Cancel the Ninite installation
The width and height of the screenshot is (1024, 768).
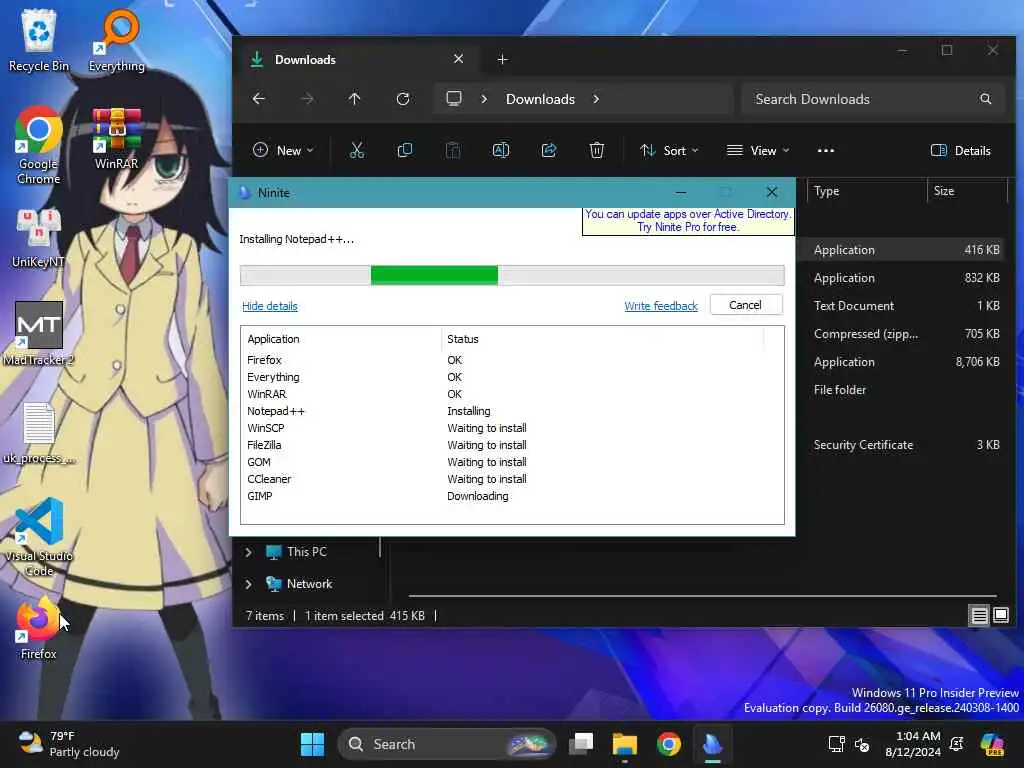click(745, 305)
